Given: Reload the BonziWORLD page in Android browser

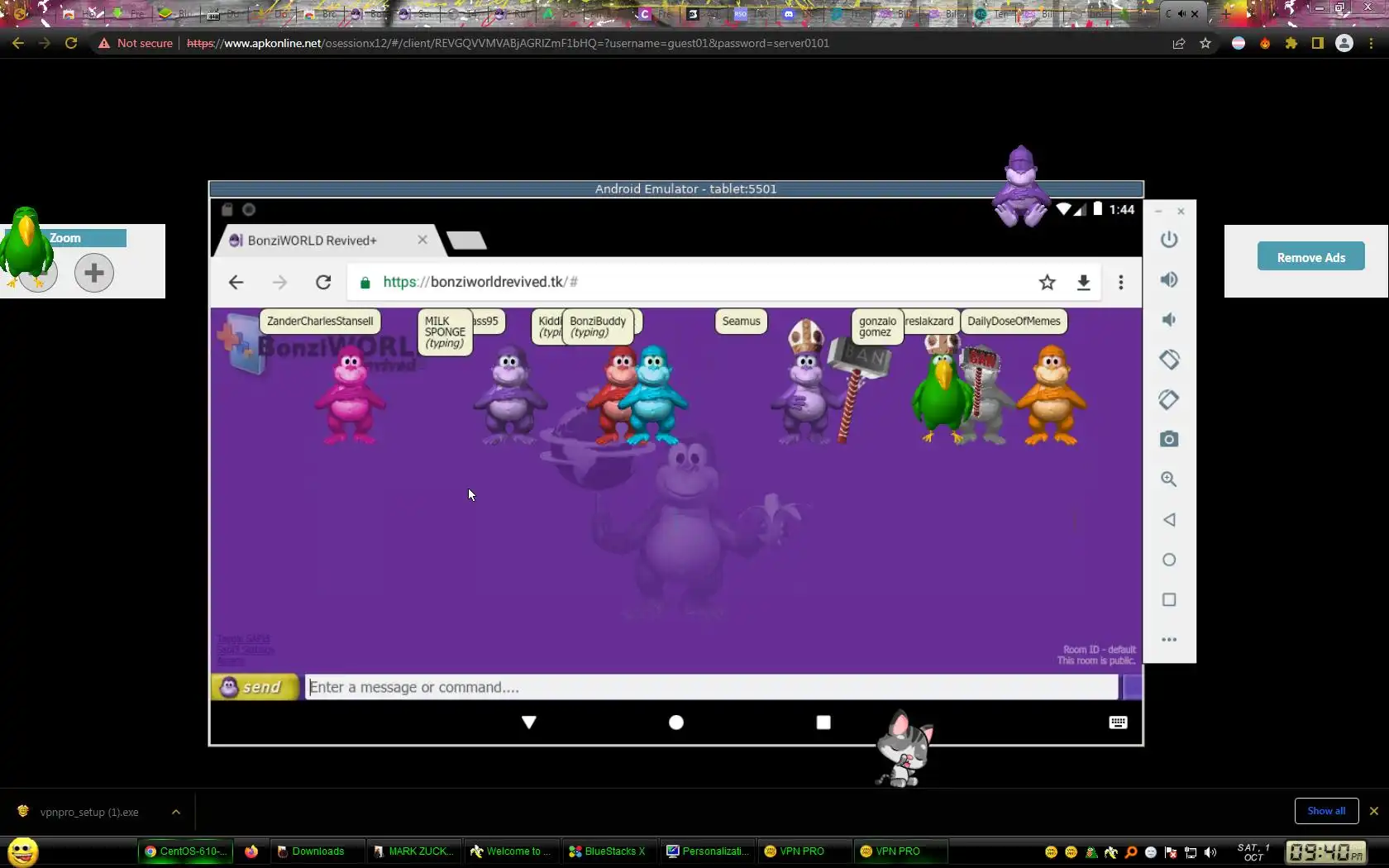Looking at the screenshot, I should click(x=323, y=282).
